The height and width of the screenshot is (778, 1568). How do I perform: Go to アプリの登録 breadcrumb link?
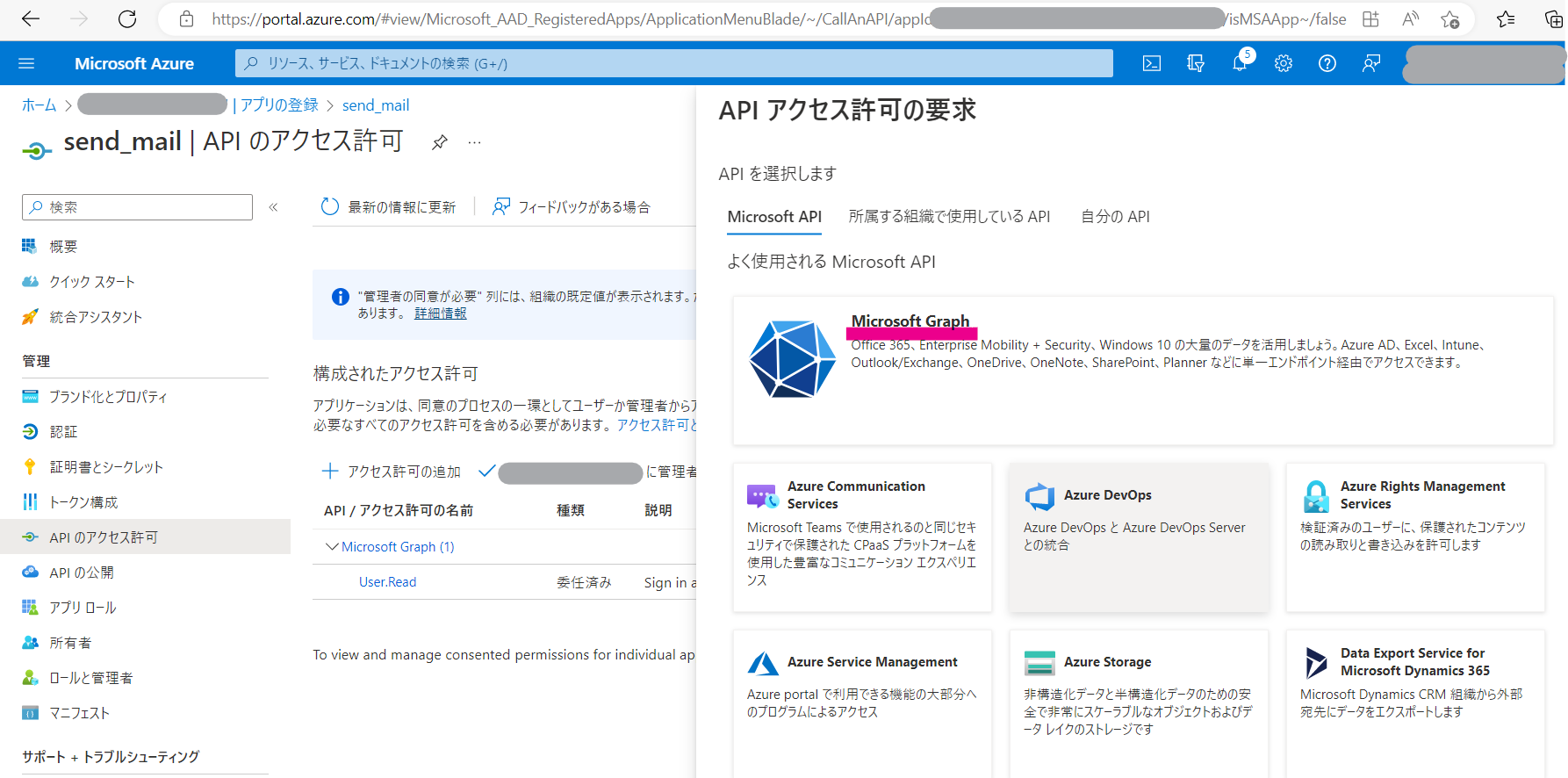point(279,105)
